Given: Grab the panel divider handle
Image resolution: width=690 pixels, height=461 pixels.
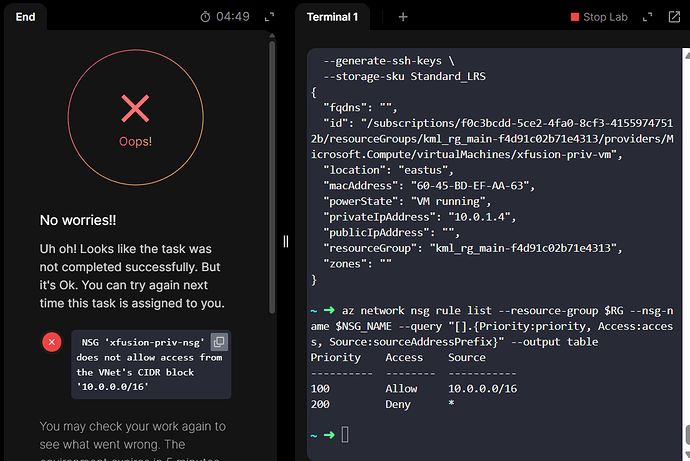Looking at the screenshot, I should (x=285, y=241).
